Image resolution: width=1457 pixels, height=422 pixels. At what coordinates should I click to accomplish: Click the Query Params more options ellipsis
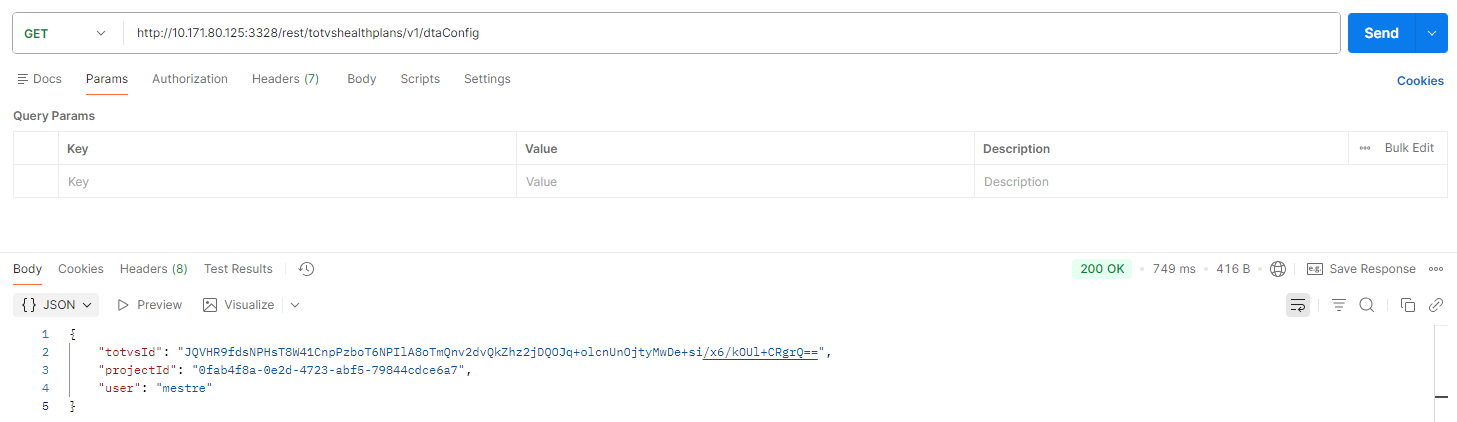pyautogui.click(x=1365, y=148)
